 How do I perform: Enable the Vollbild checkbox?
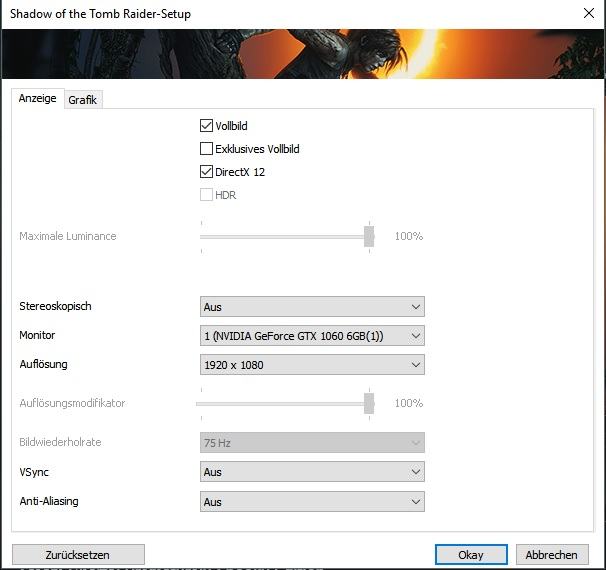click(206, 126)
